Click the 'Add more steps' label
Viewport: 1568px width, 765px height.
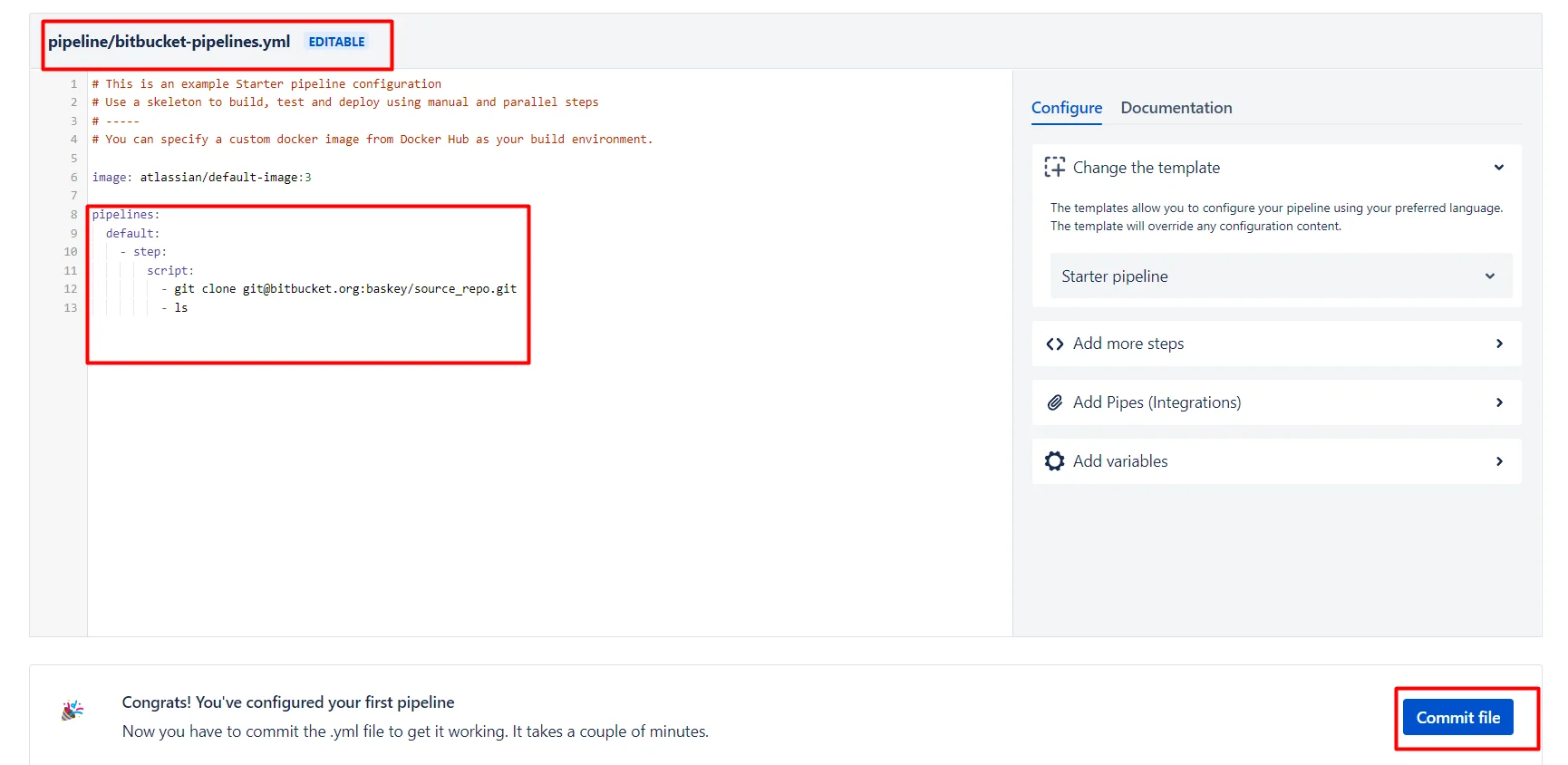coord(1128,344)
